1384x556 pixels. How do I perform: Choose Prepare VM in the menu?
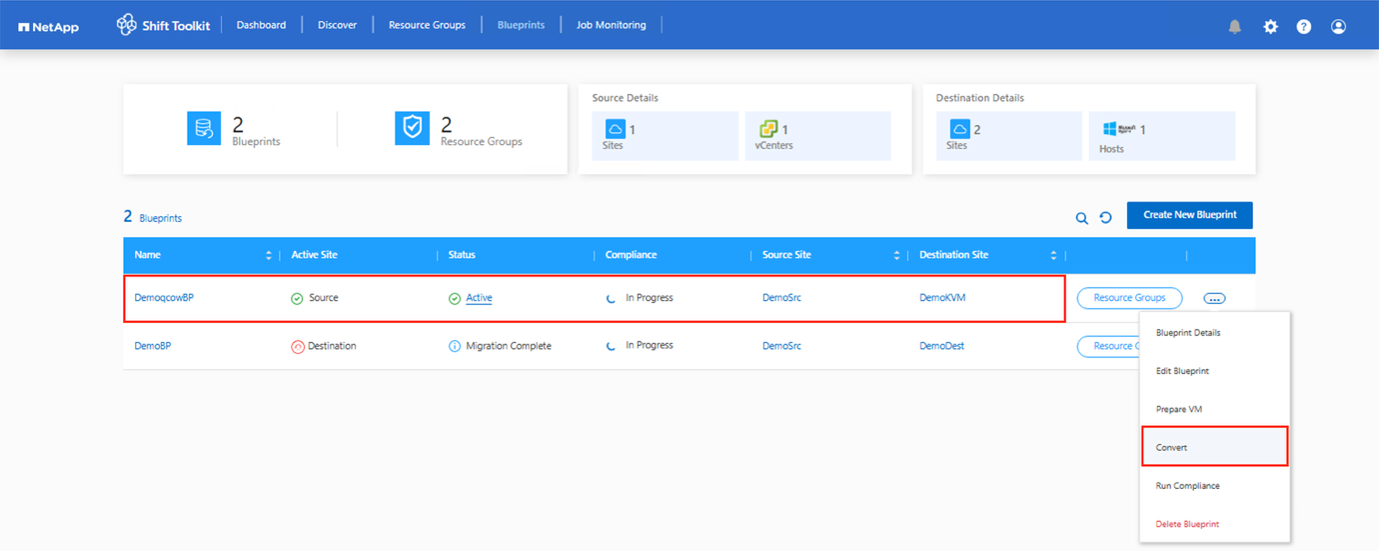click(1178, 409)
